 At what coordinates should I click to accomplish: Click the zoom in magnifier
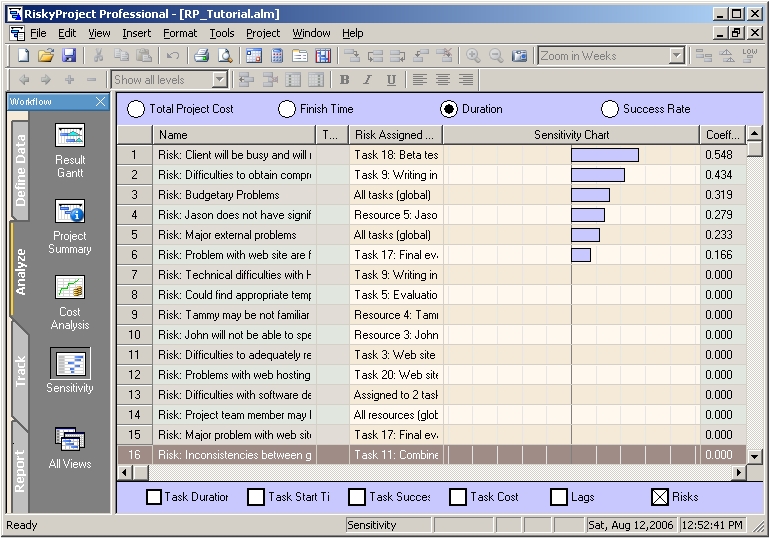pyautogui.click(x=473, y=55)
